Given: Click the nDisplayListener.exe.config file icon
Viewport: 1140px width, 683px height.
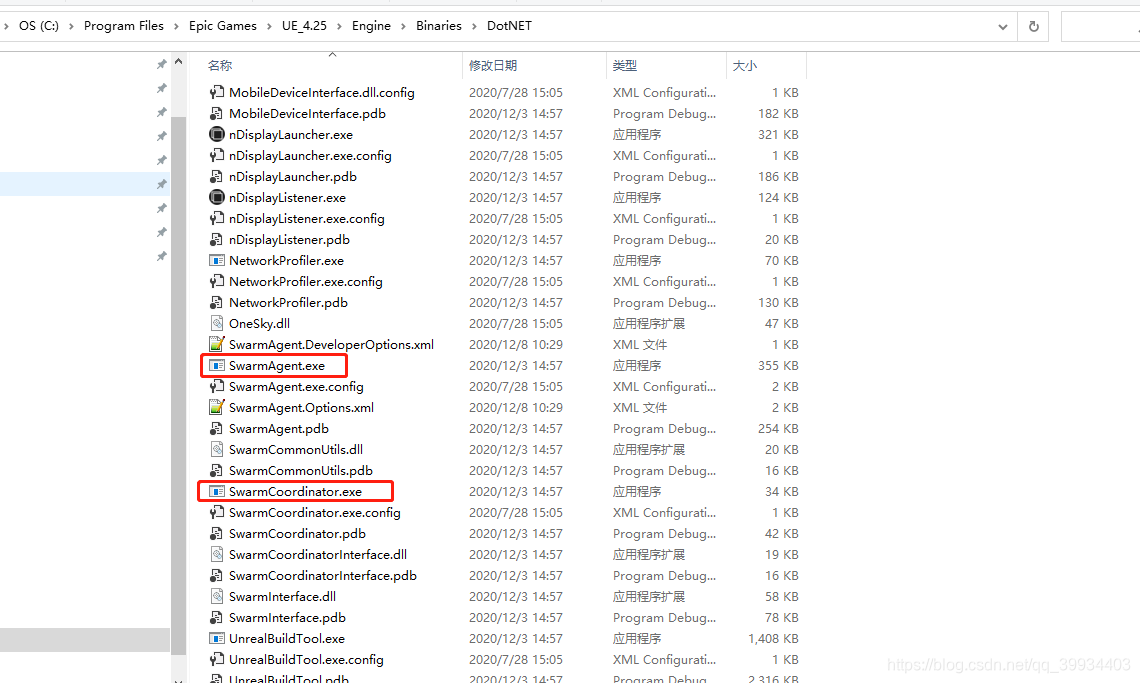Looking at the screenshot, I should pos(217,219).
